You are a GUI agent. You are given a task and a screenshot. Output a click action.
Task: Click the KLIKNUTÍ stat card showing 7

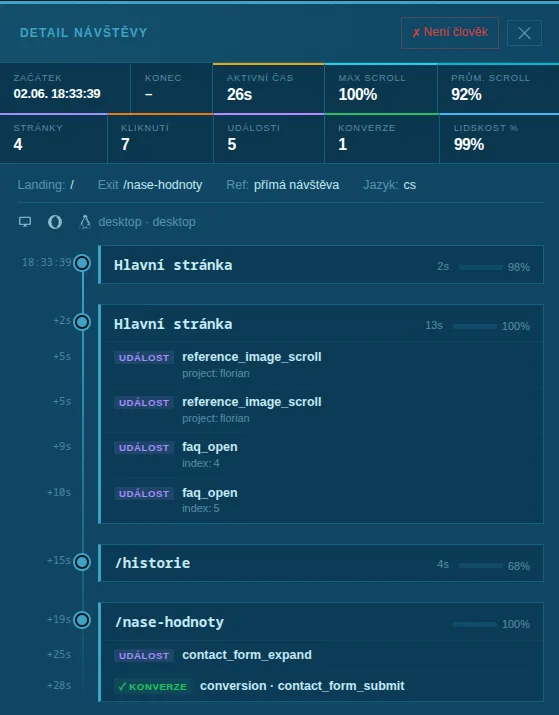click(x=160, y=139)
